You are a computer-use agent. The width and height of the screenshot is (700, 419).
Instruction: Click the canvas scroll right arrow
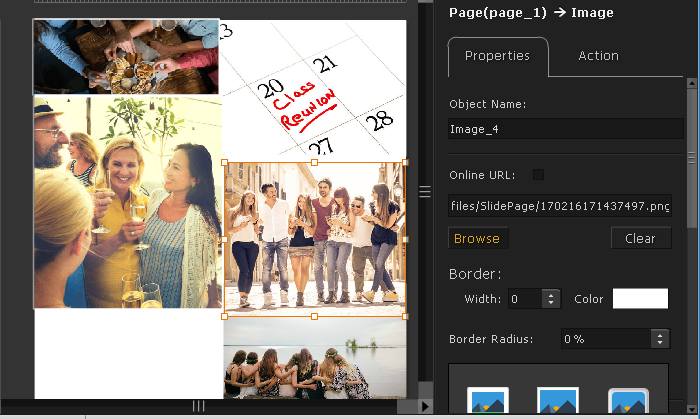425,406
